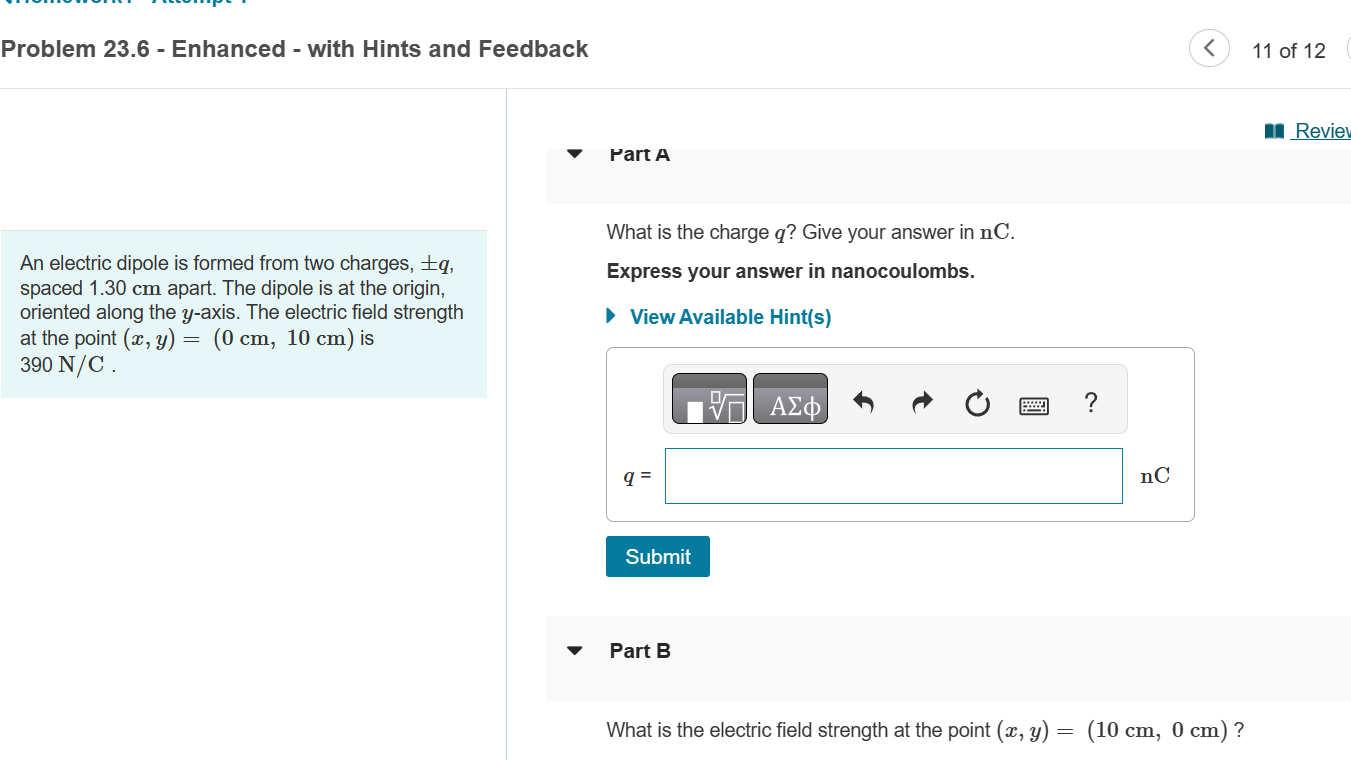The image size is (1351, 760).
Task: Click the Review book icon
Action: (x=1274, y=129)
